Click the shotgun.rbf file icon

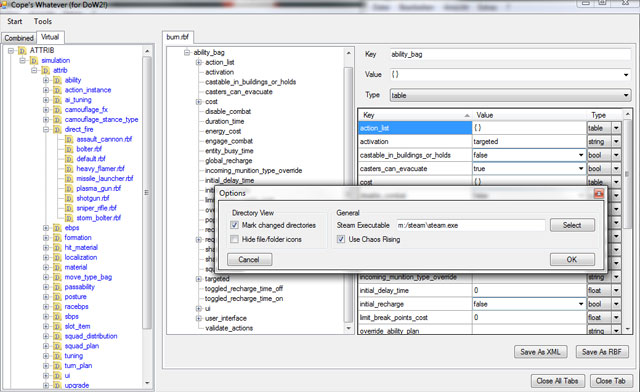69,198
